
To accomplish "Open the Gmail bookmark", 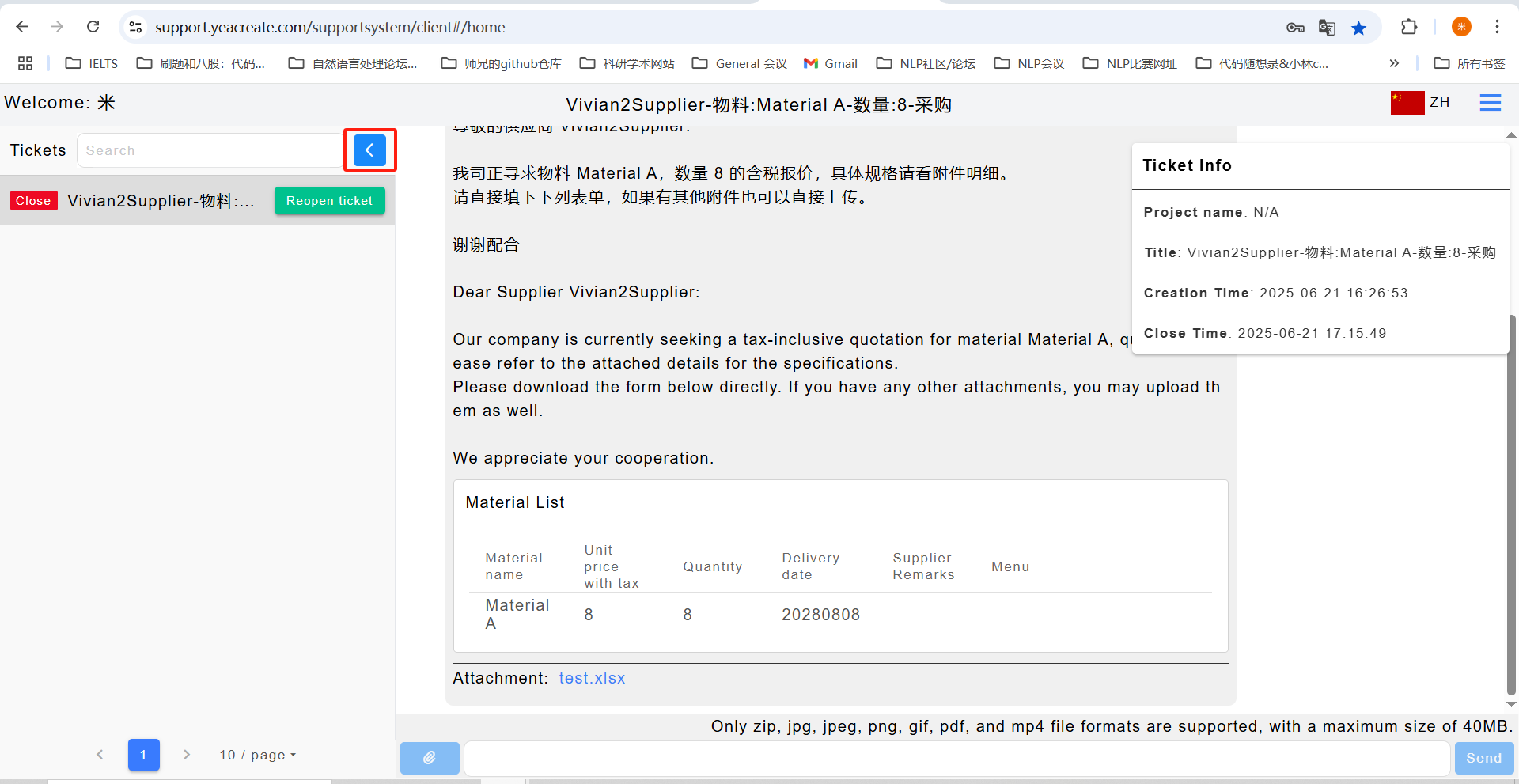I will 831,63.
